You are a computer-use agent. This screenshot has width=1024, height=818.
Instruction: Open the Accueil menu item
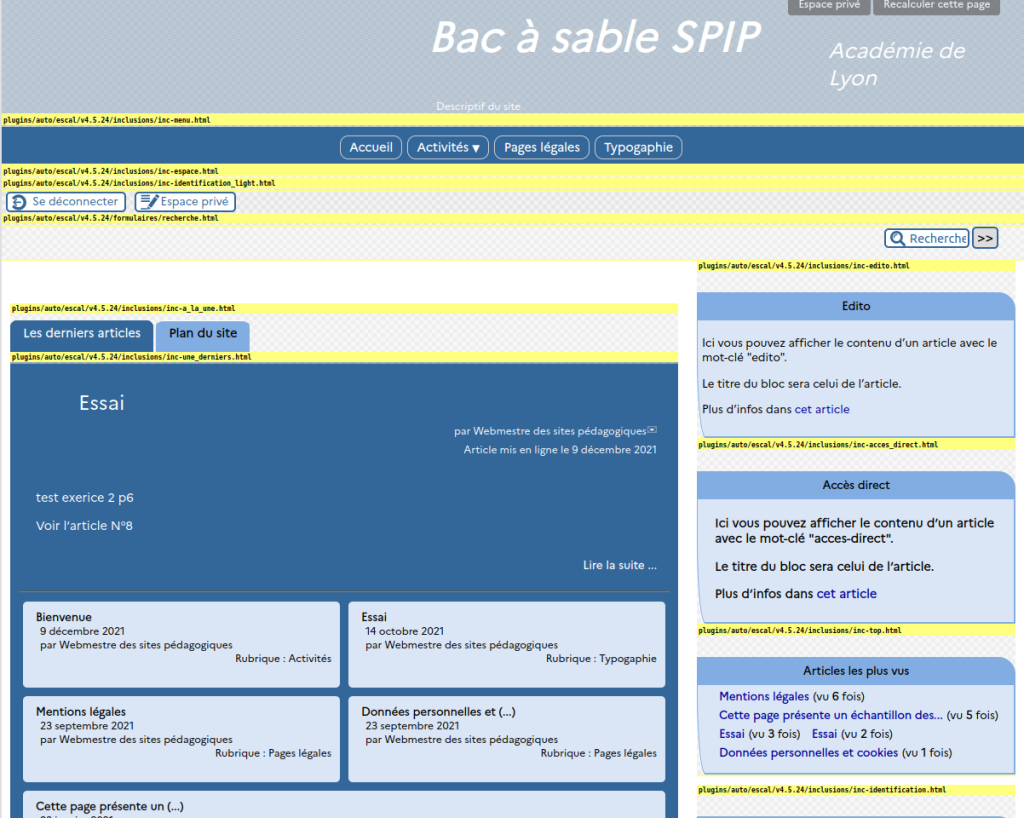coord(371,148)
